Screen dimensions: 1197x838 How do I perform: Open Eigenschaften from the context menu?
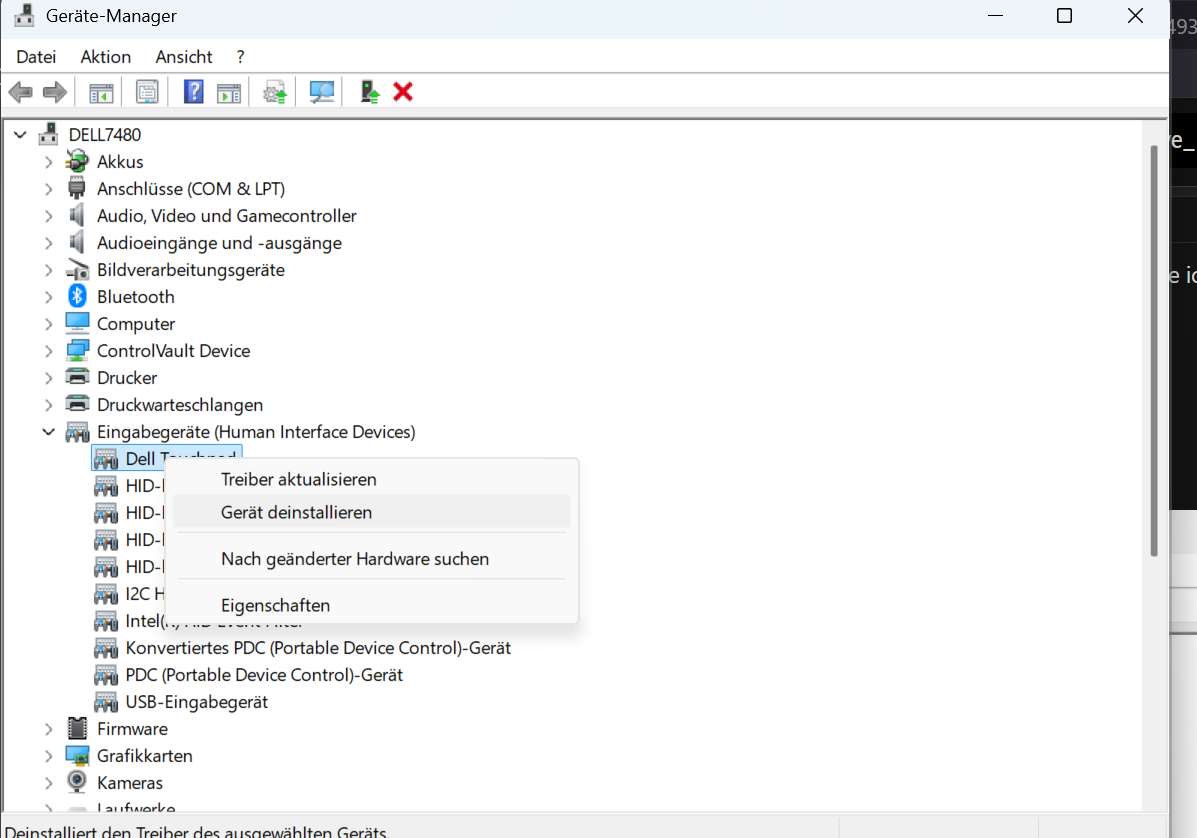(x=372, y=605)
